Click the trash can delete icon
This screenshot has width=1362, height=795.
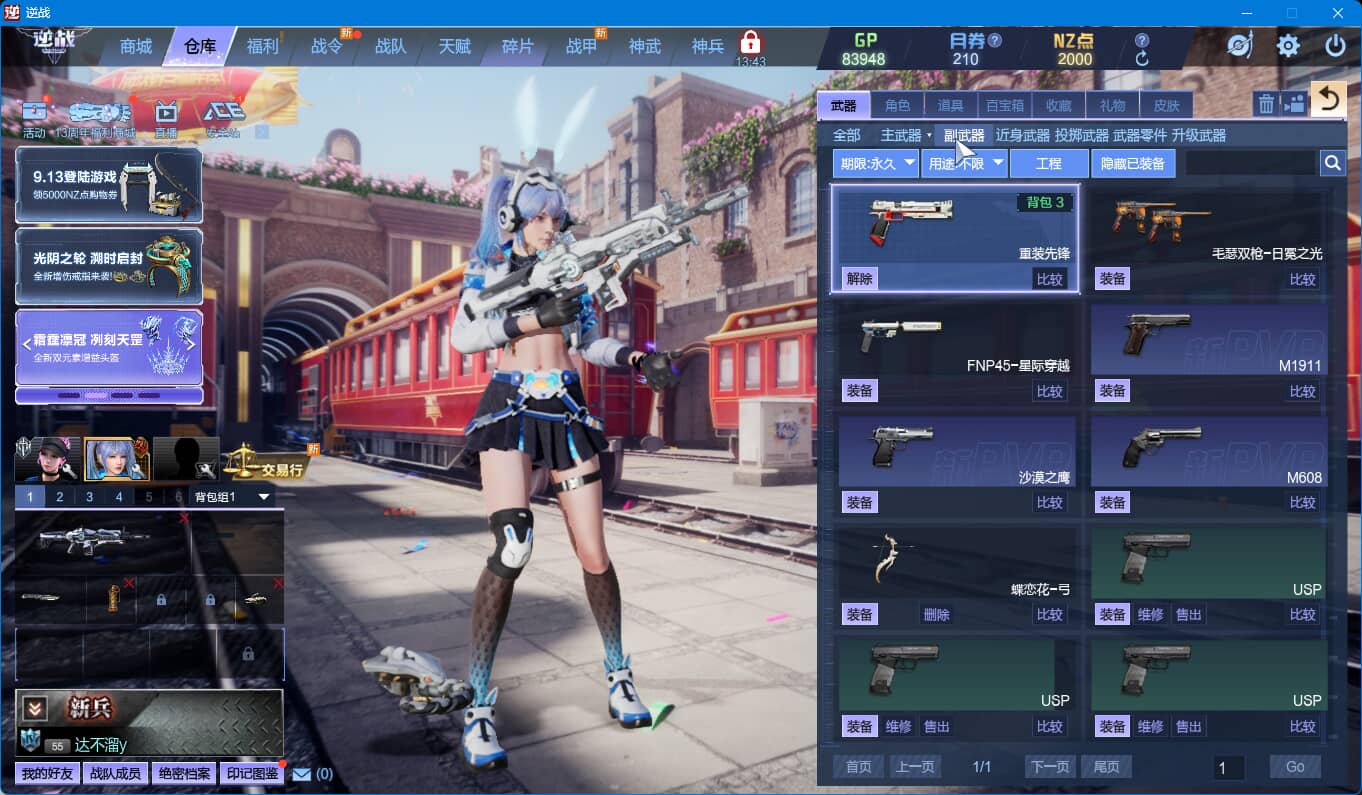coord(1266,103)
